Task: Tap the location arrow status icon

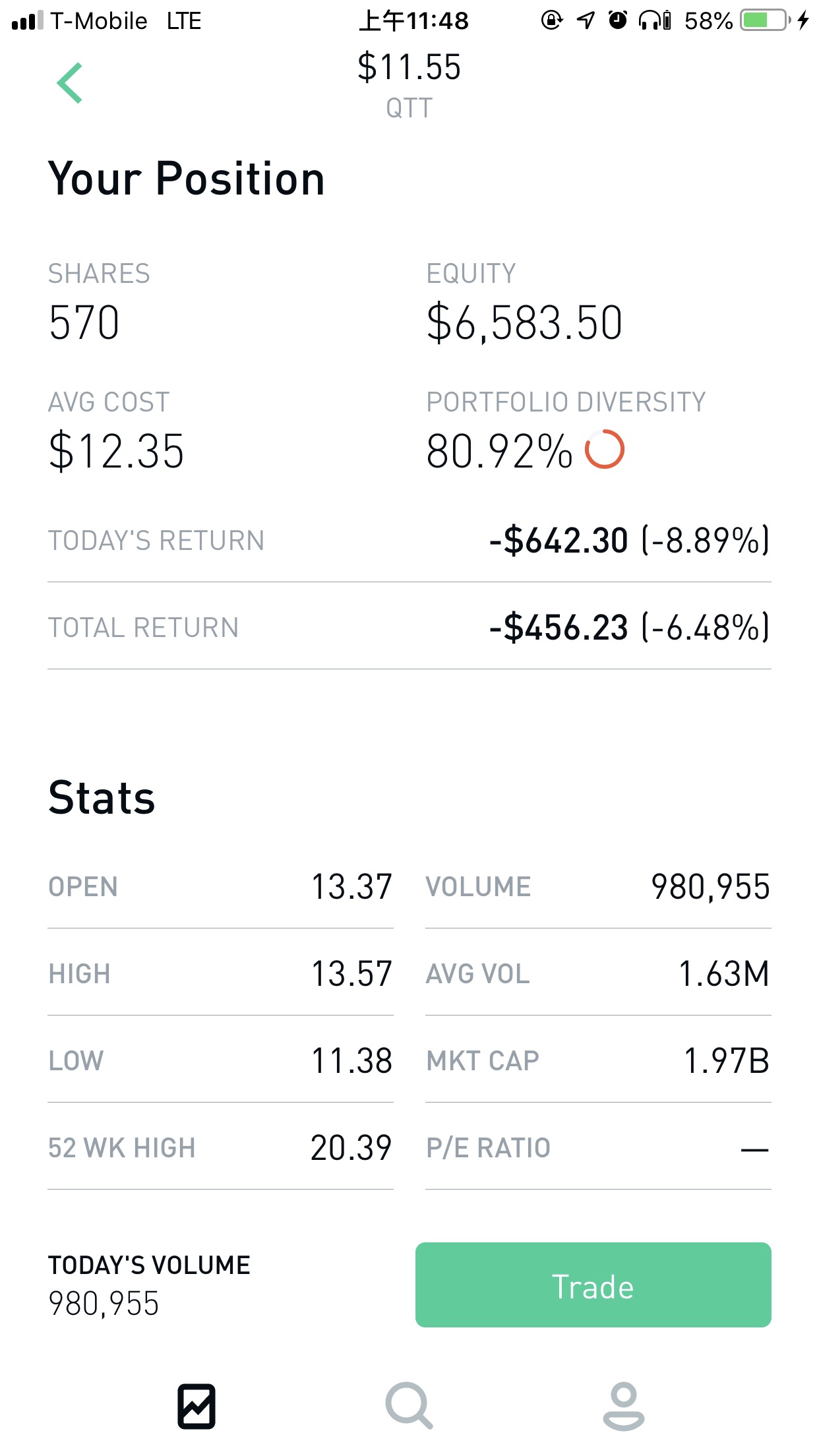Action: pos(586,20)
